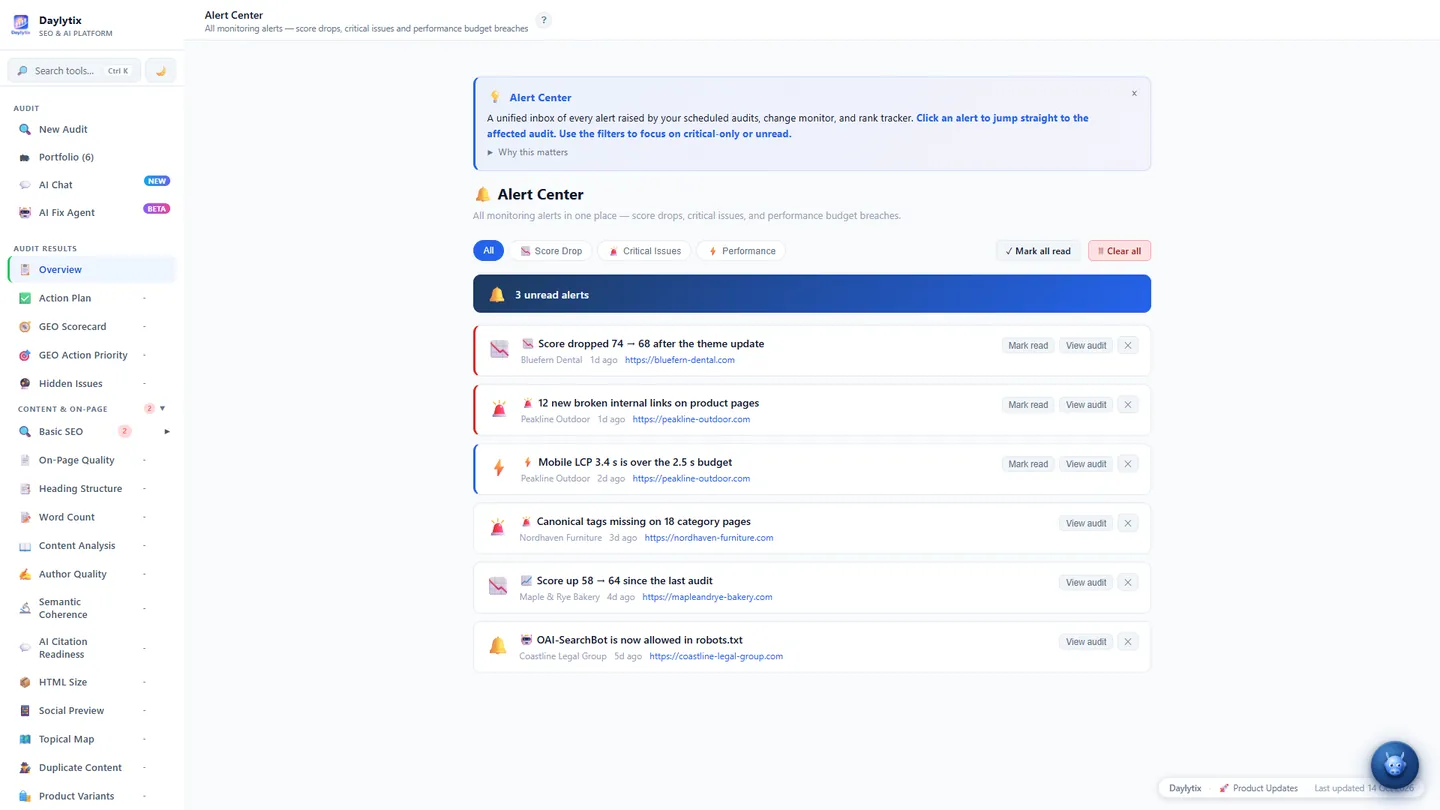
Task: Click the AI Citation Readiness icon
Action: pos(25,648)
